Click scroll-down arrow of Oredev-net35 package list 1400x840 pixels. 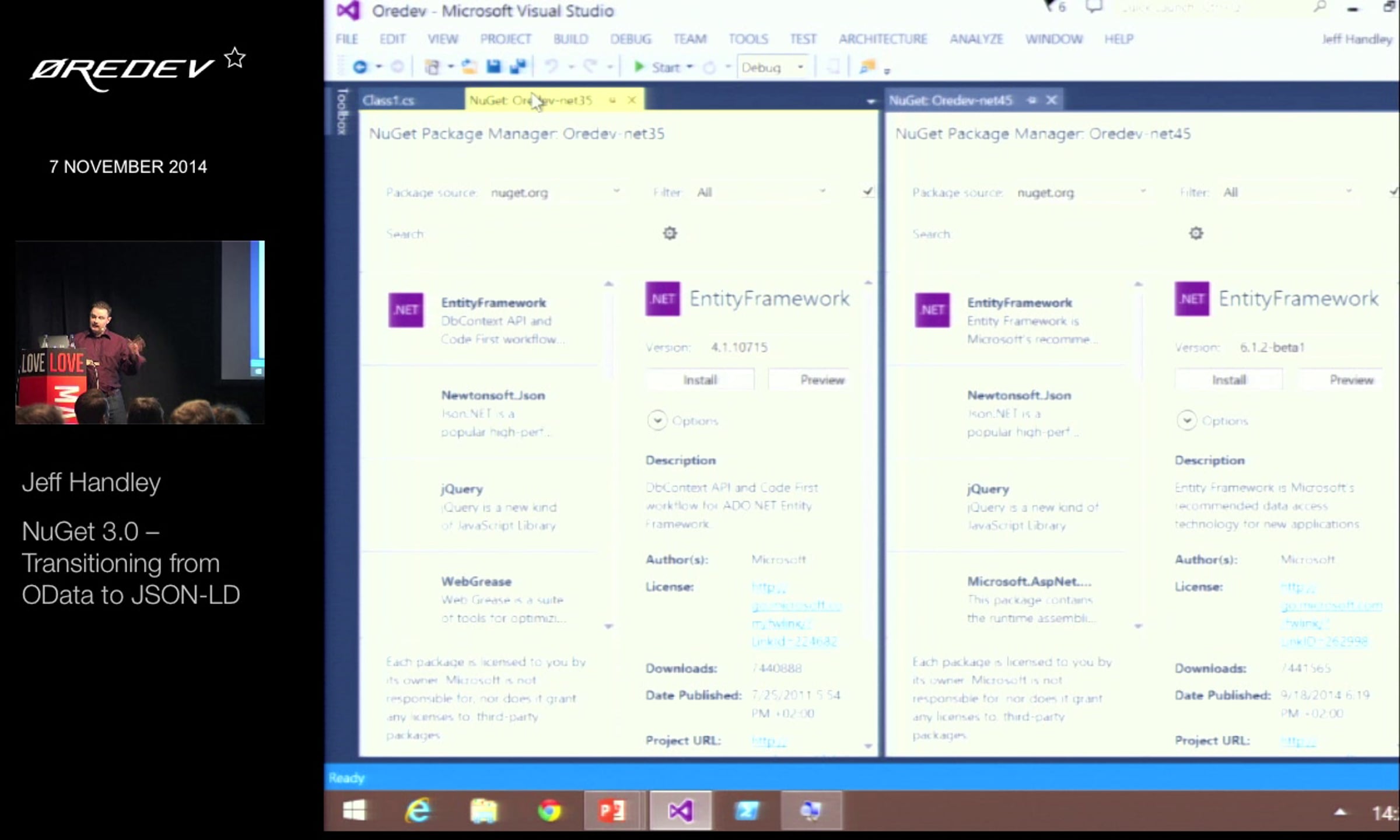pos(608,626)
